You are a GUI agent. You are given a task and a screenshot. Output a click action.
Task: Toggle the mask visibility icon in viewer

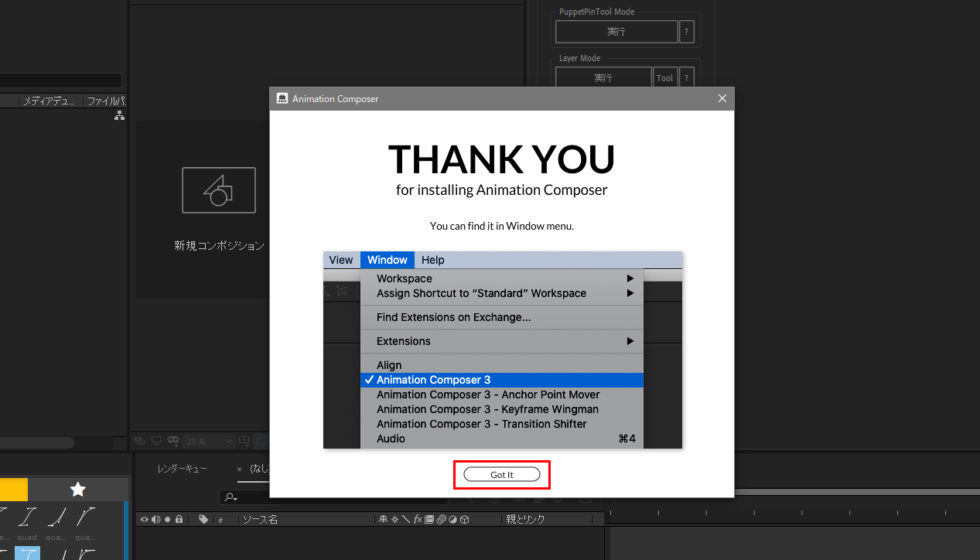[173, 441]
